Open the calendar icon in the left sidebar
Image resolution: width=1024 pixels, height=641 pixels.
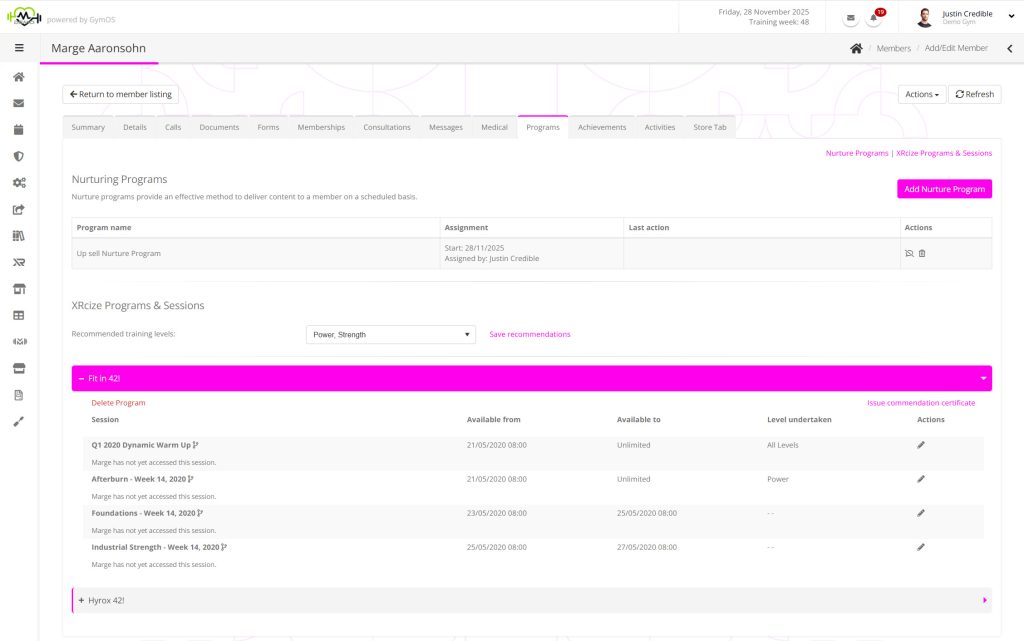click(19, 129)
